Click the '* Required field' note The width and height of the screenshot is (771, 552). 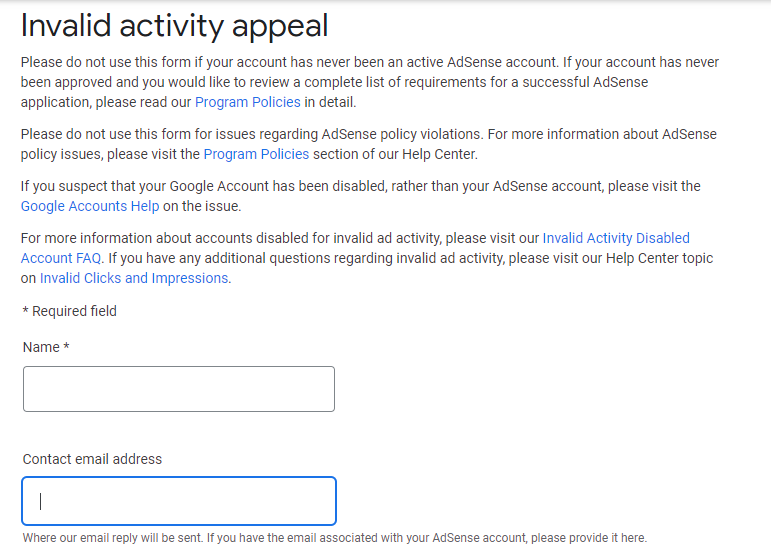(x=69, y=311)
